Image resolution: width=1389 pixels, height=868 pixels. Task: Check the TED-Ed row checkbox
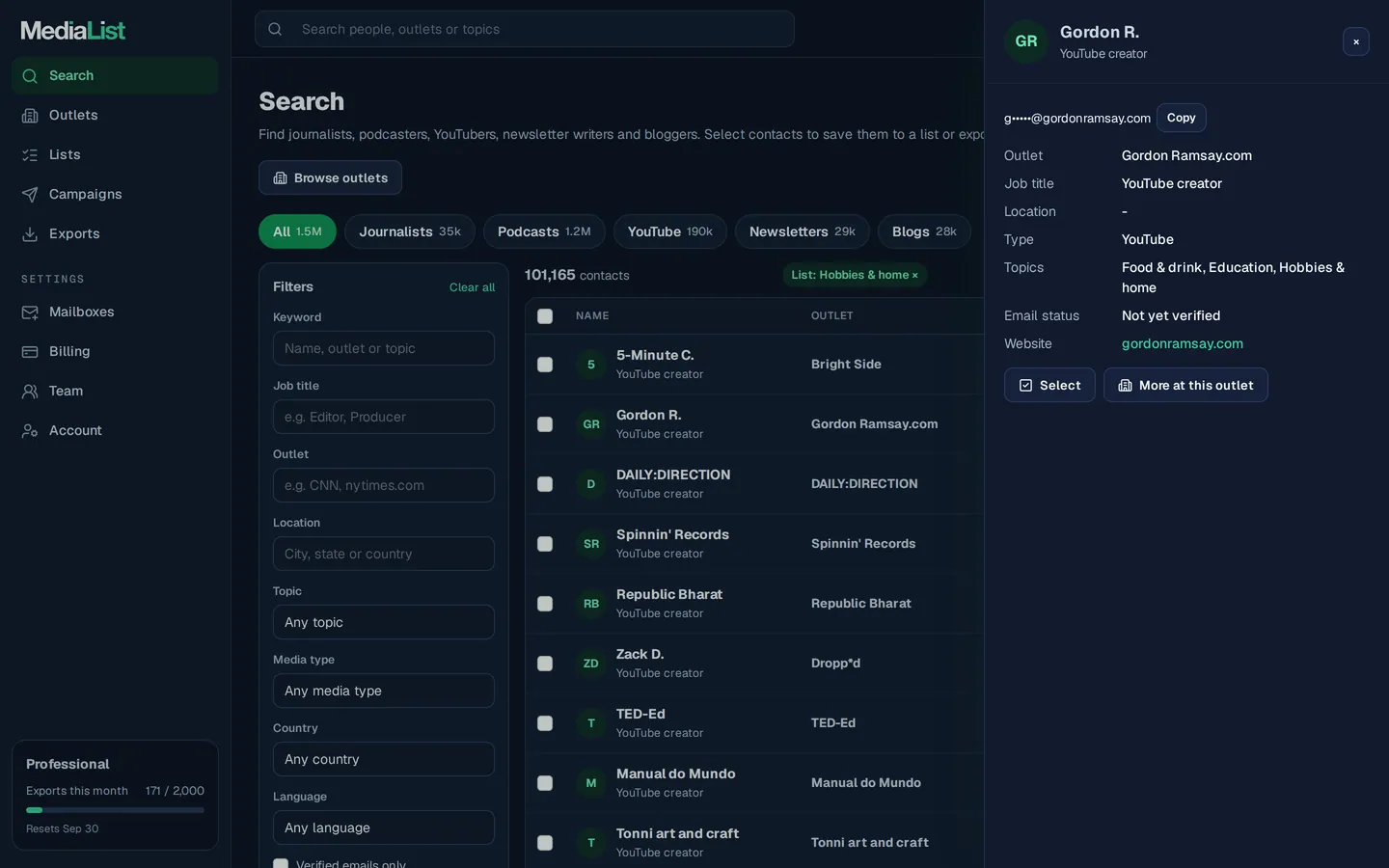point(545,723)
